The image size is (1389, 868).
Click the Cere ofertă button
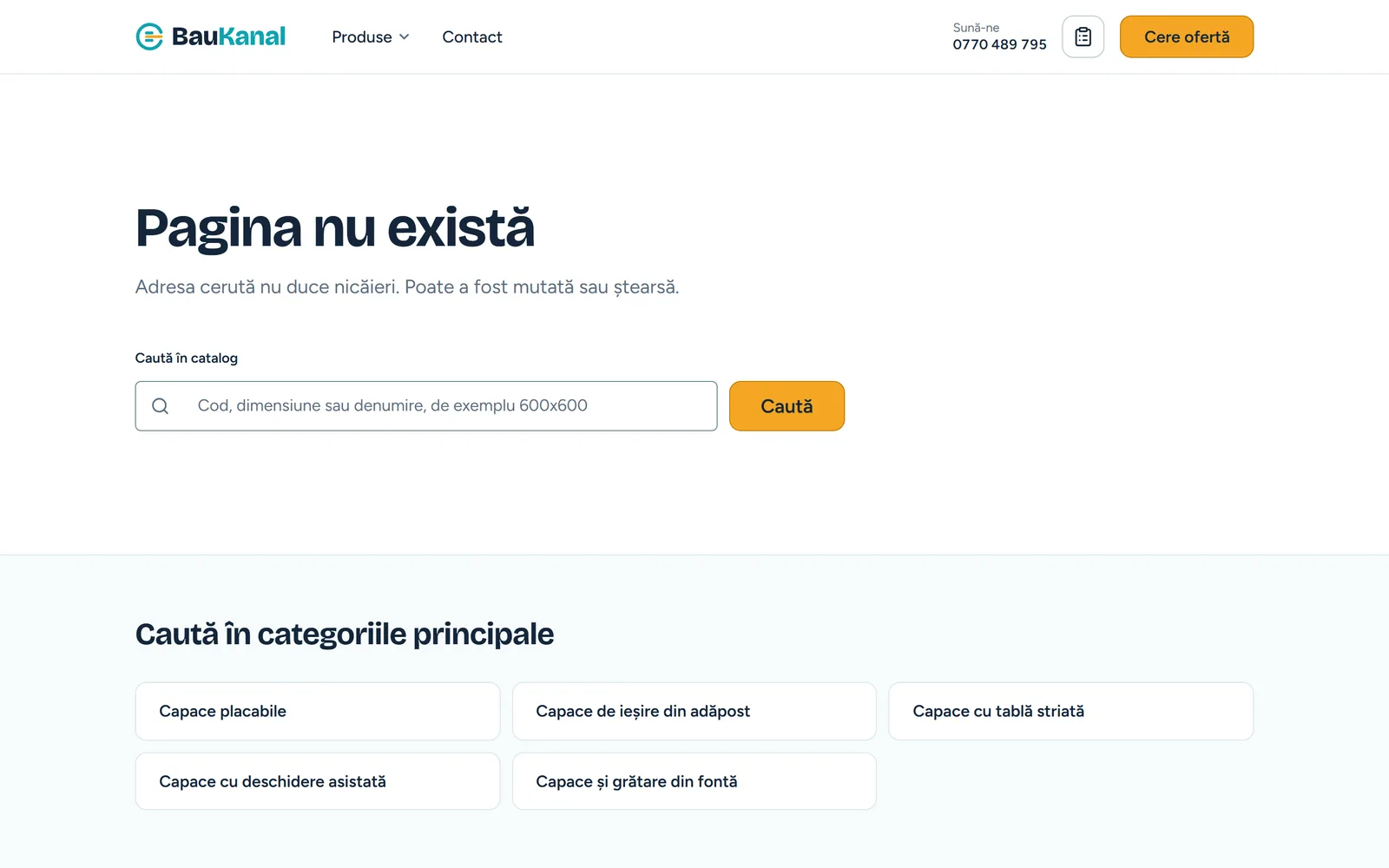coord(1186,36)
